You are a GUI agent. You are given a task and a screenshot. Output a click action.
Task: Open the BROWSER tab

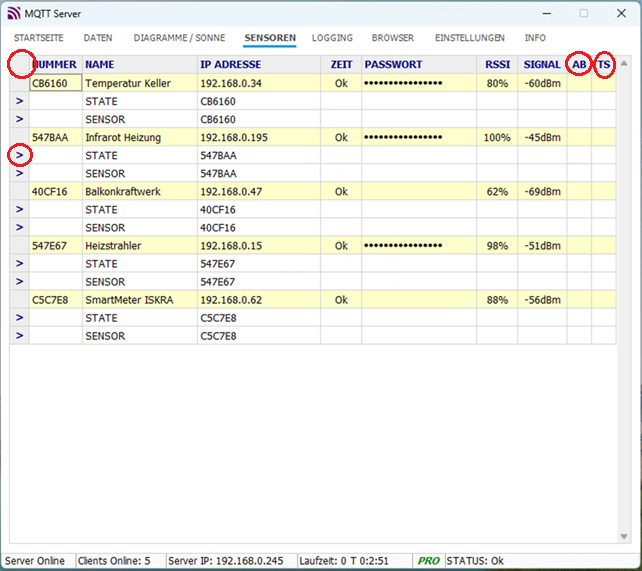coord(393,38)
